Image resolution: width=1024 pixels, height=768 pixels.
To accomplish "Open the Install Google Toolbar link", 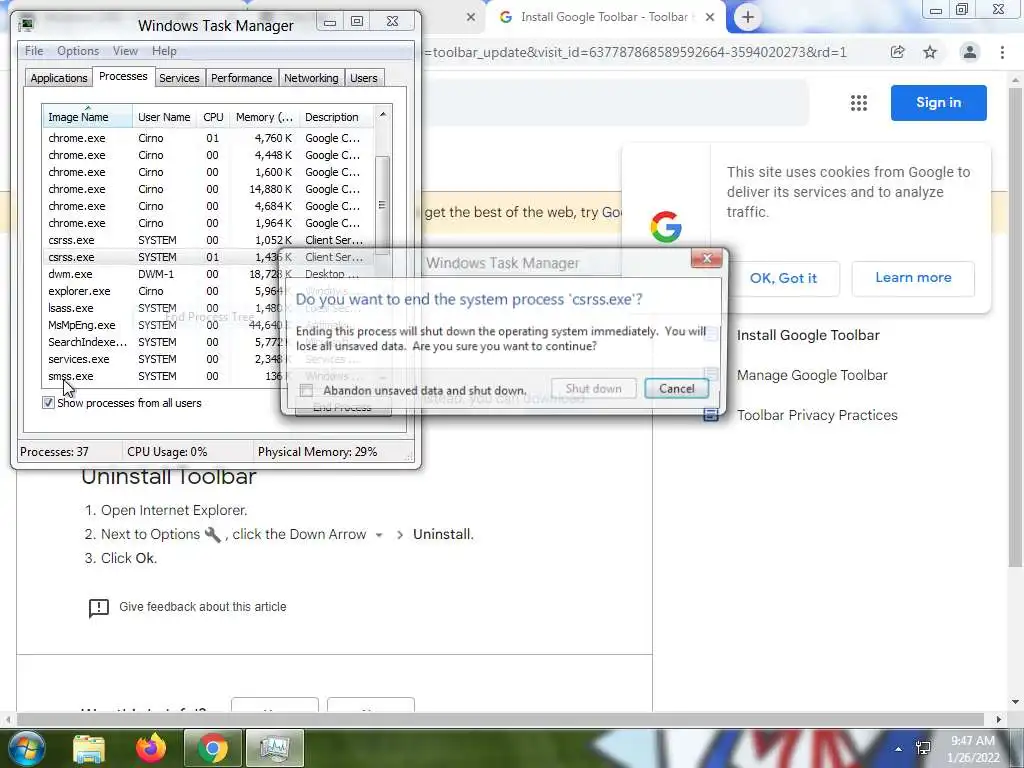I will tap(808, 336).
